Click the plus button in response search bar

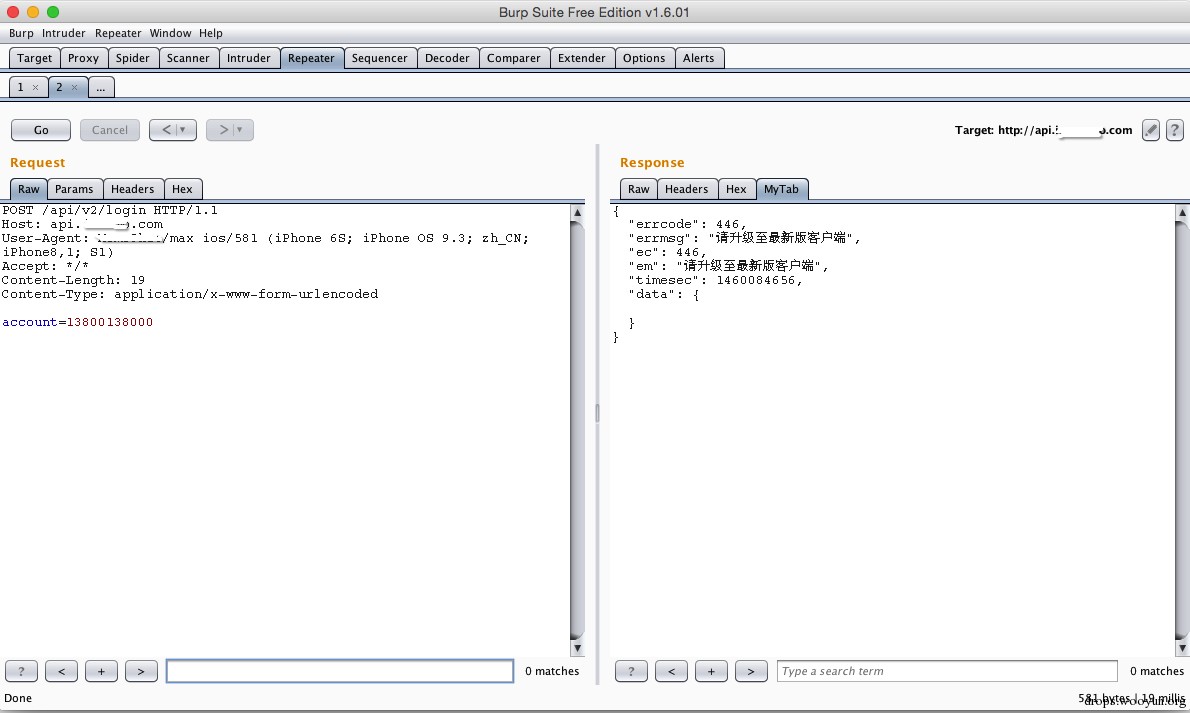point(711,671)
